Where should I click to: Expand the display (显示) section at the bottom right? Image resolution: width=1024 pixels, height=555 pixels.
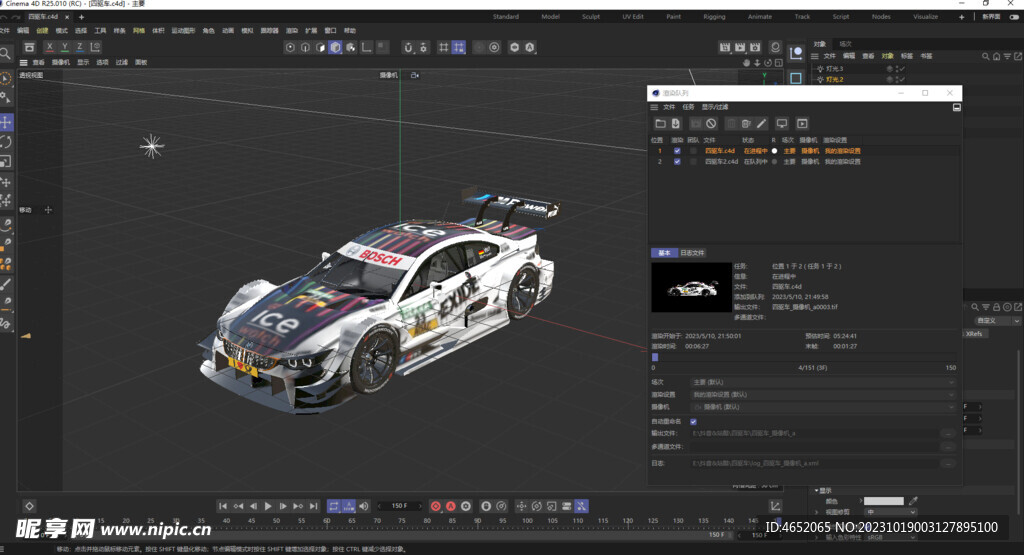point(823,490)
